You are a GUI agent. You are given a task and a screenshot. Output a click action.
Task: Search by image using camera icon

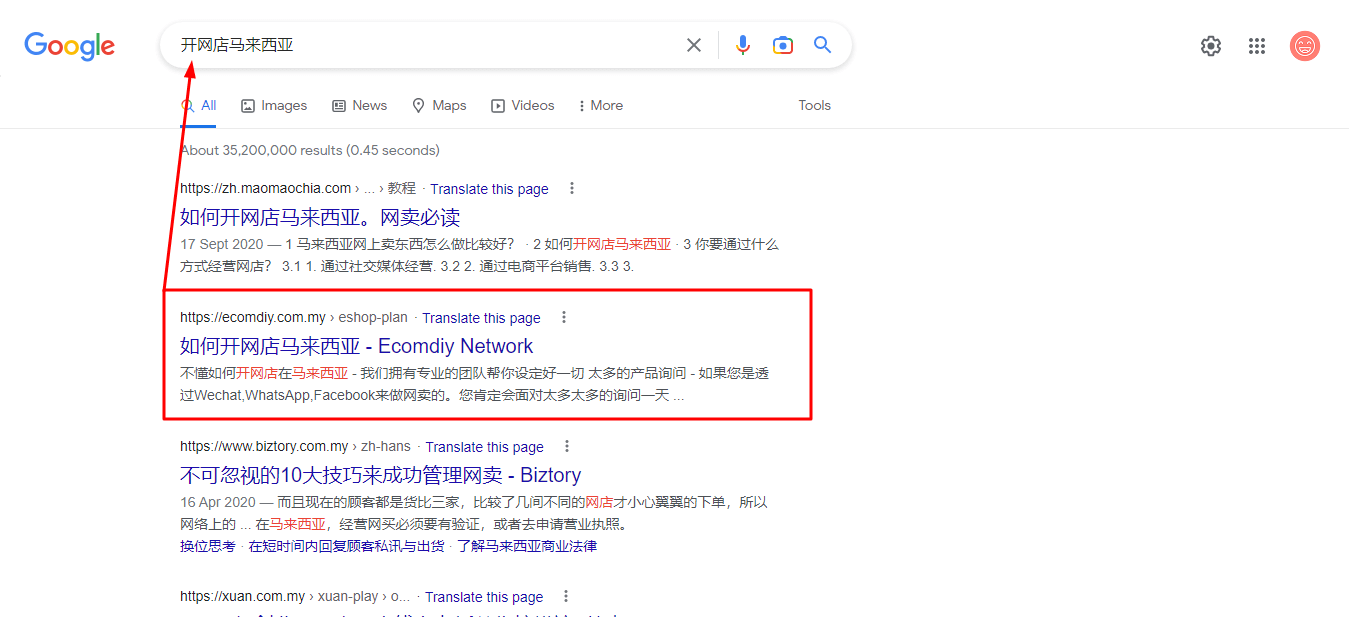click(783, 45)
